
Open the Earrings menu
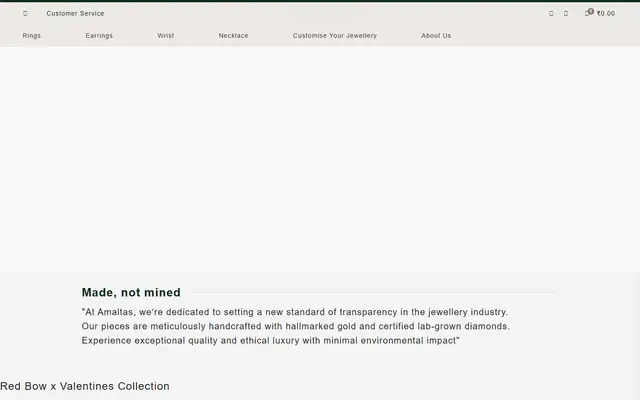[x=99, y=36]
